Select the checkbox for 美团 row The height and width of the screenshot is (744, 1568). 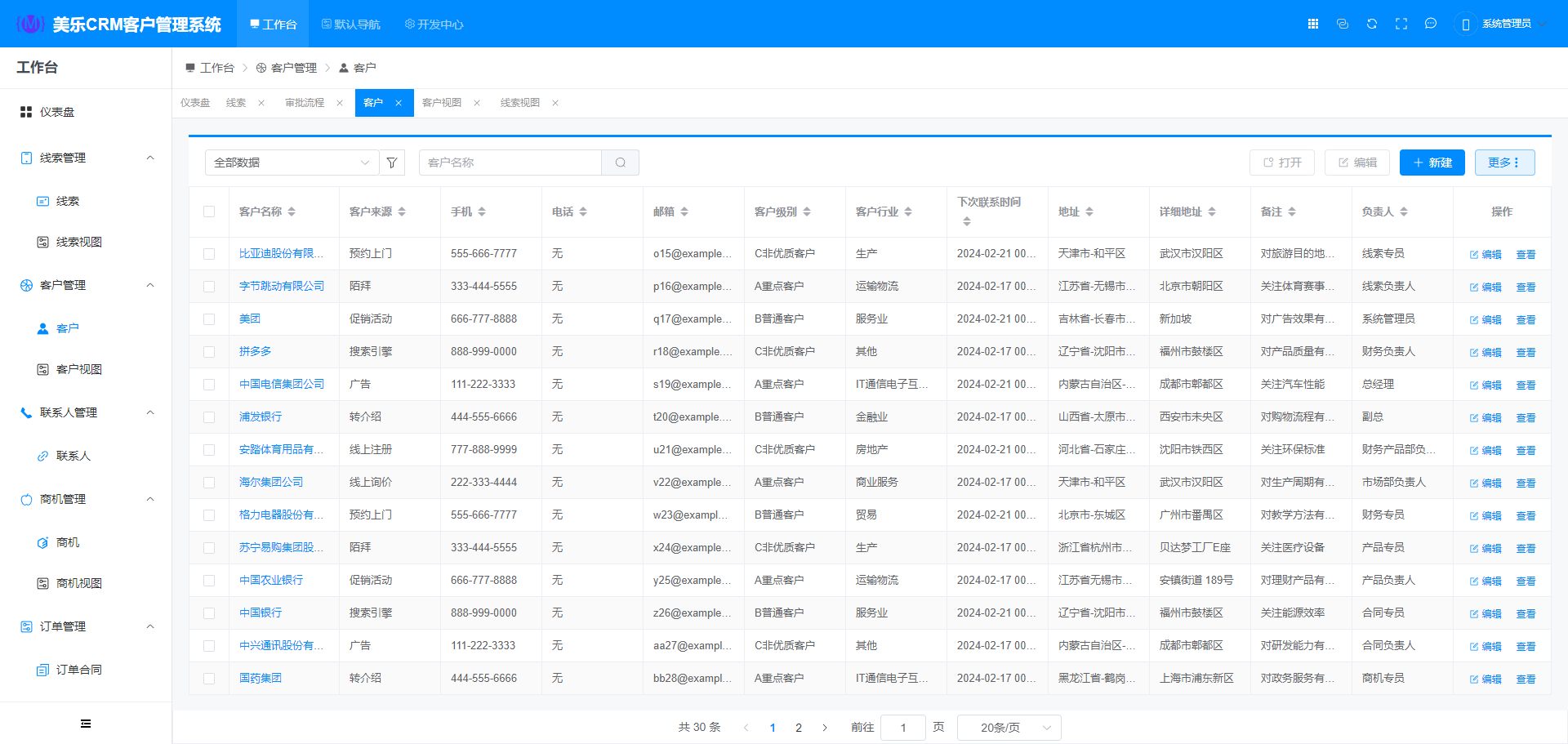pyautogui.click(x=209, y=319)
